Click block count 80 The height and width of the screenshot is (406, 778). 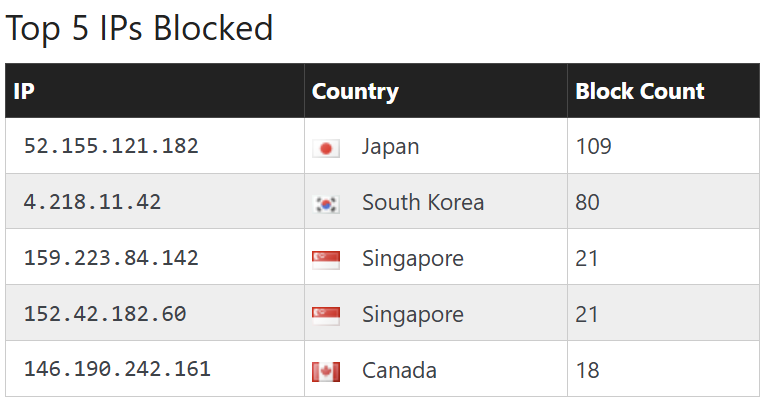pos(588,203)
